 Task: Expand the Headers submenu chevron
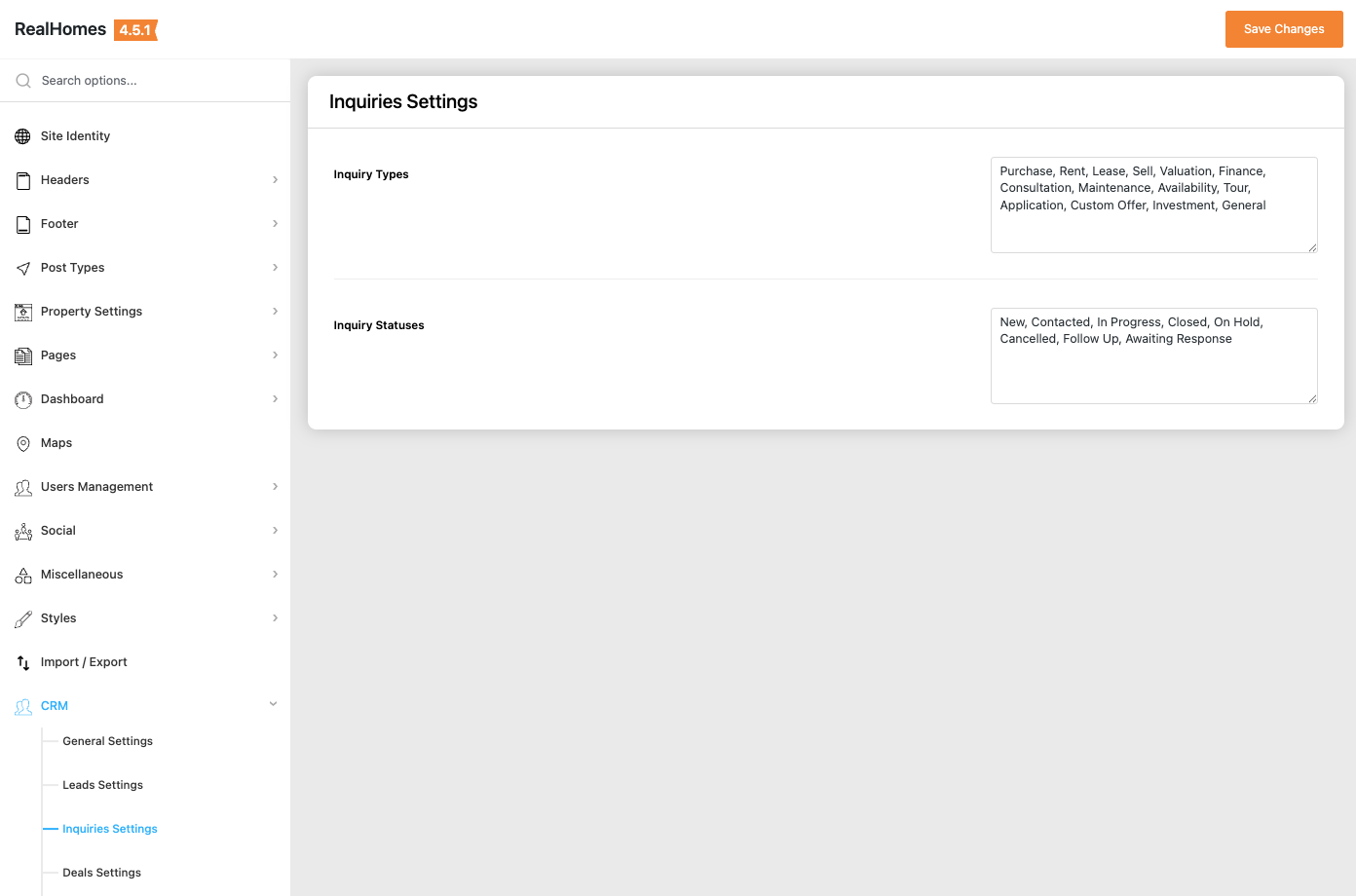[275, 180]
